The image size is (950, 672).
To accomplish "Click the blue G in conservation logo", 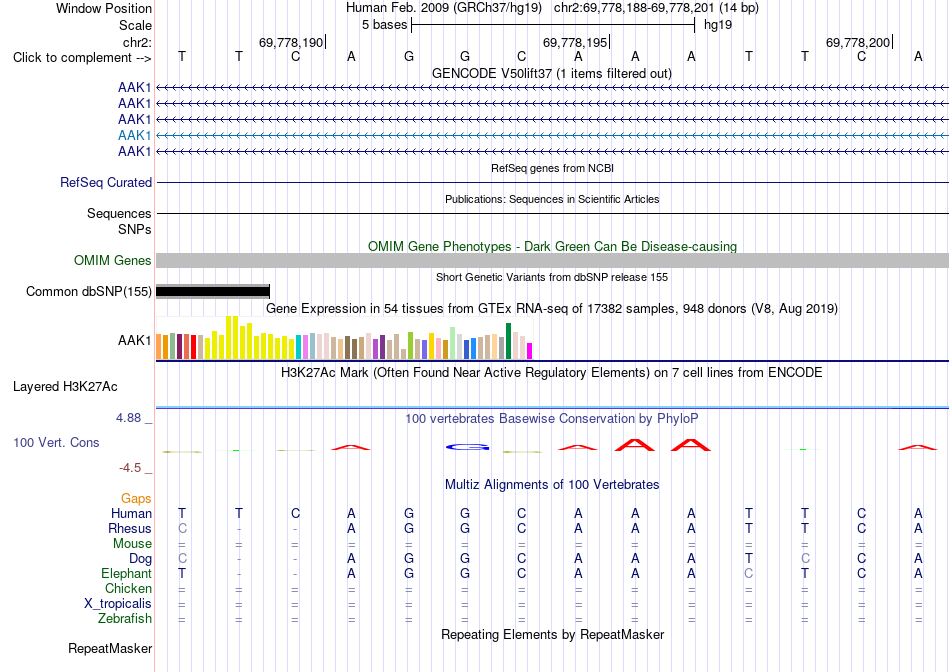I will pyautogui.click(x=467, y=447).
